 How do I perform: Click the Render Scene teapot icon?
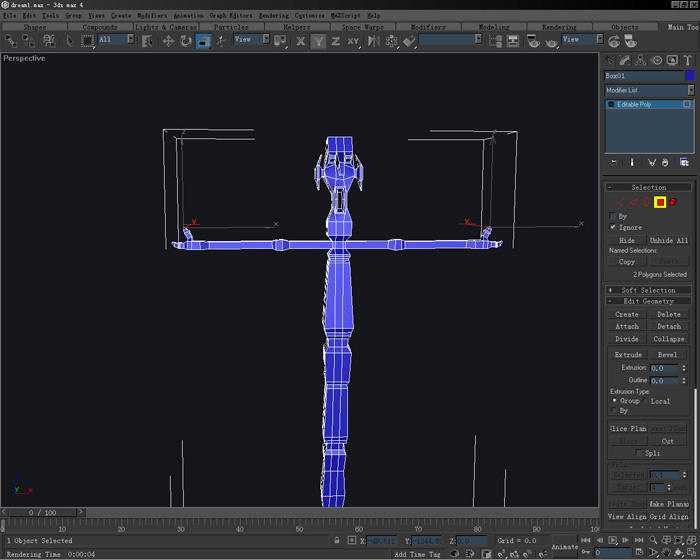tap(533, 42)
